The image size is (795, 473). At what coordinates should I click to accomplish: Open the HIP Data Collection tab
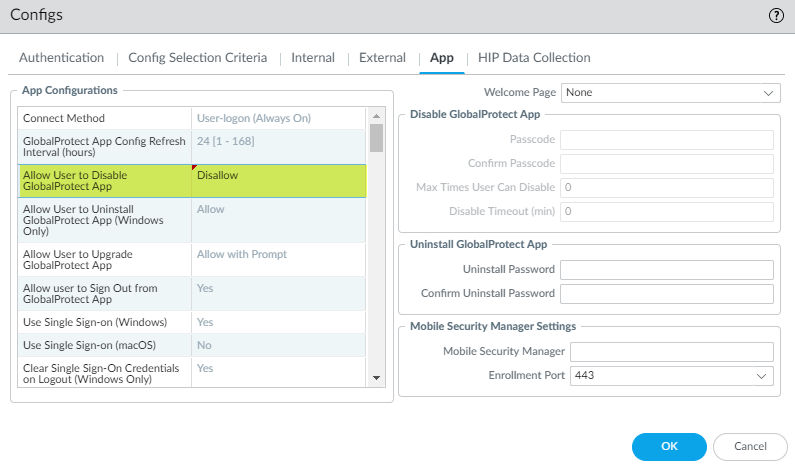coord(534,58)
